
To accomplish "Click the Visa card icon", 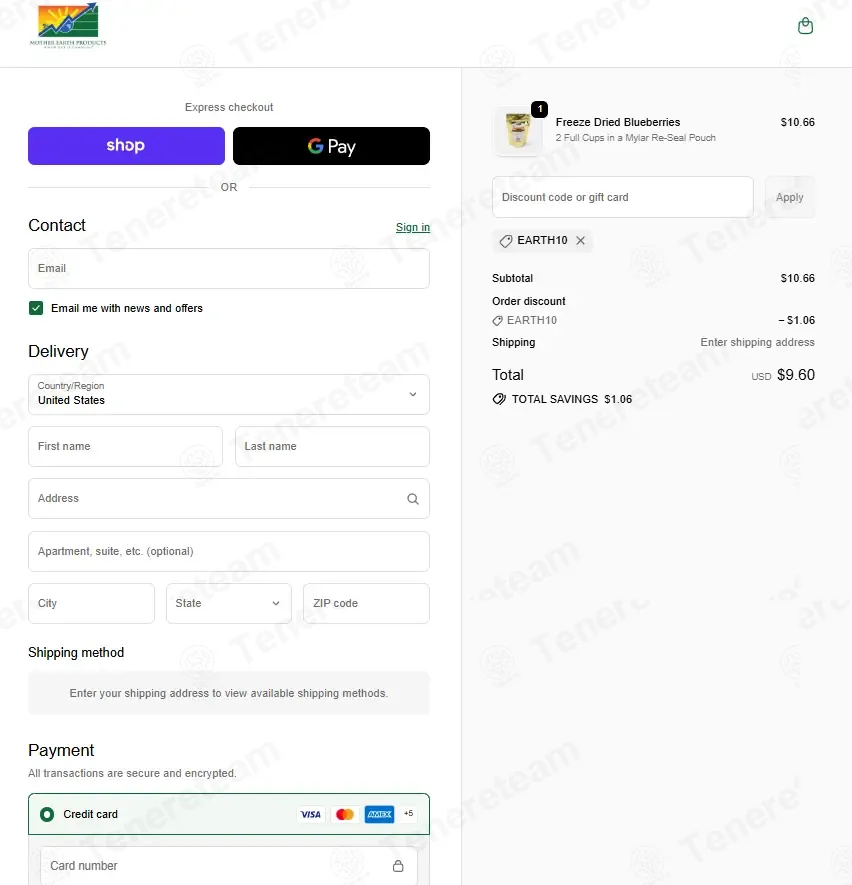I will [310, 814].
